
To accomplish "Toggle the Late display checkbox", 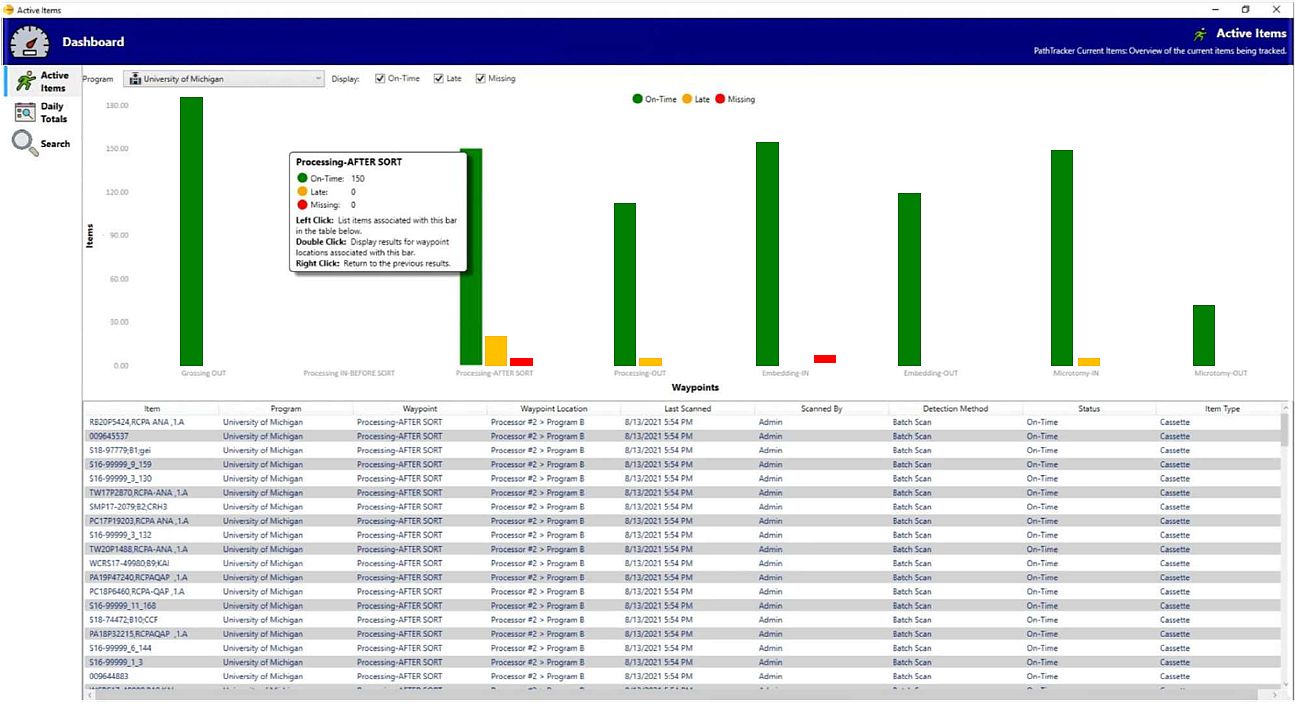I will (x=438, y=78).
